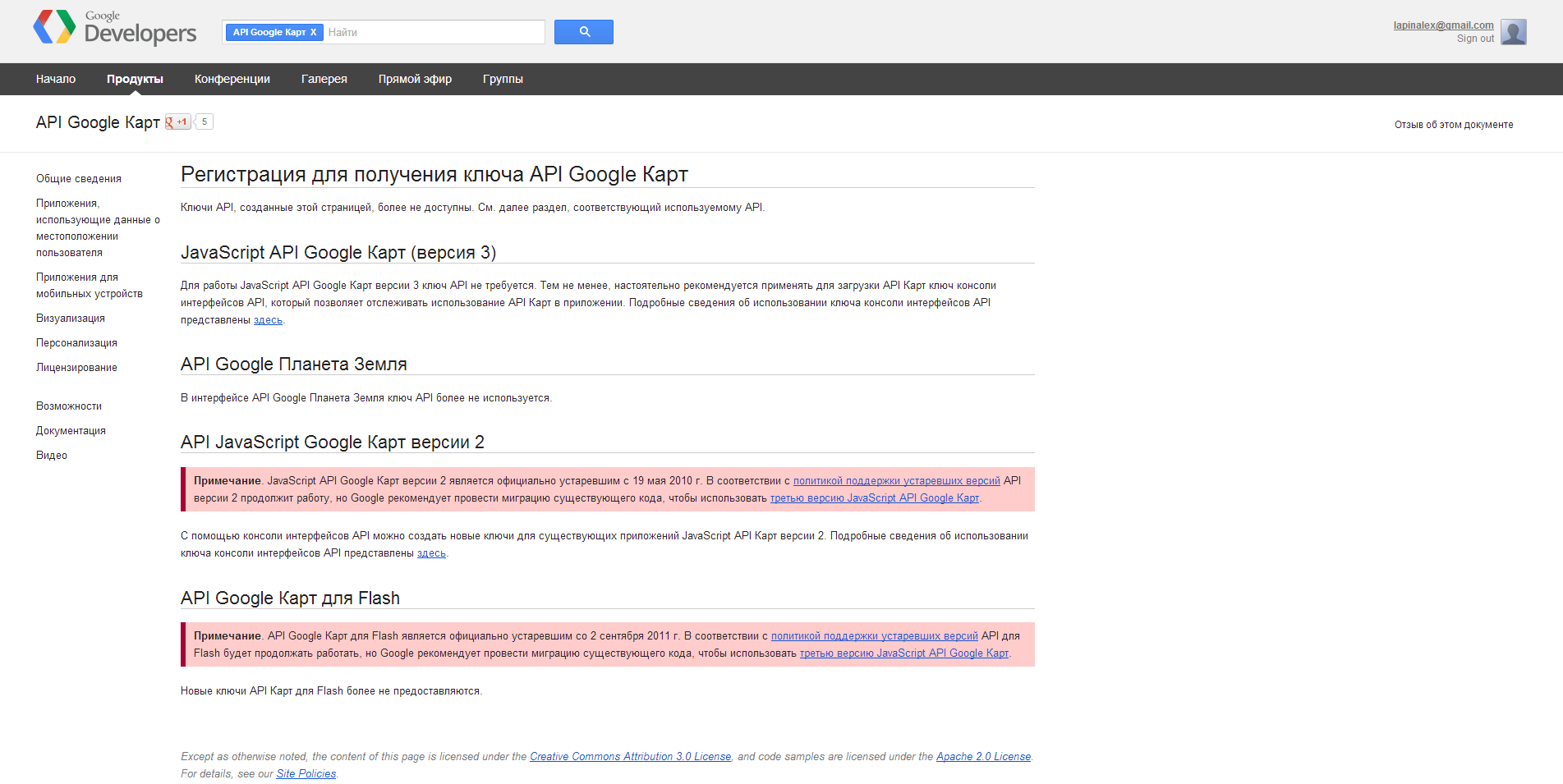Open sidebar item about user location data apps

tap(98, 227)
